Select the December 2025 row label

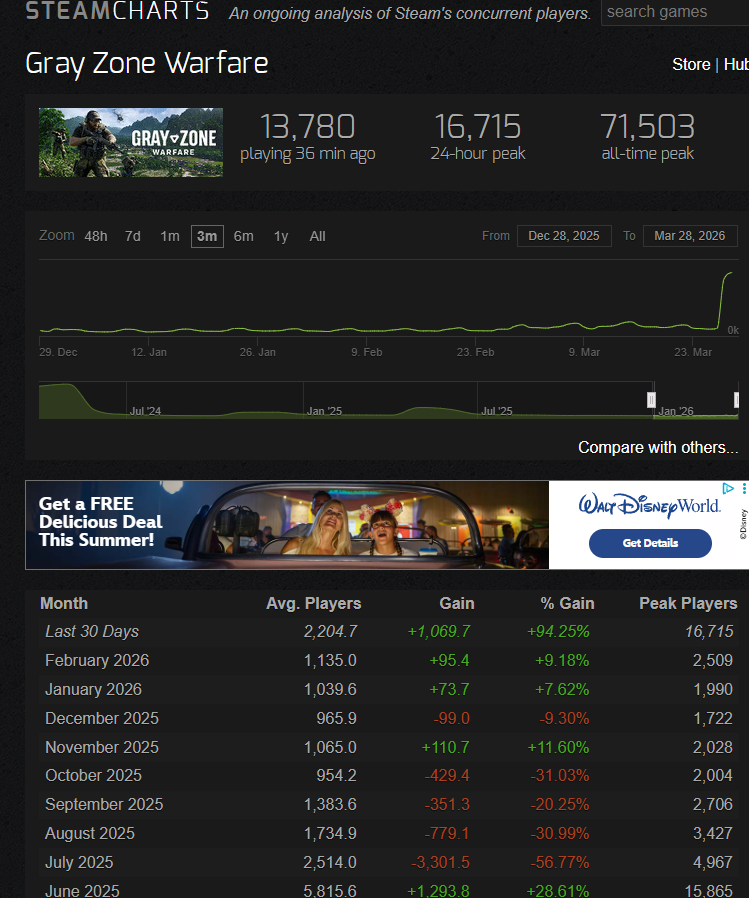[x=102, y=719]
